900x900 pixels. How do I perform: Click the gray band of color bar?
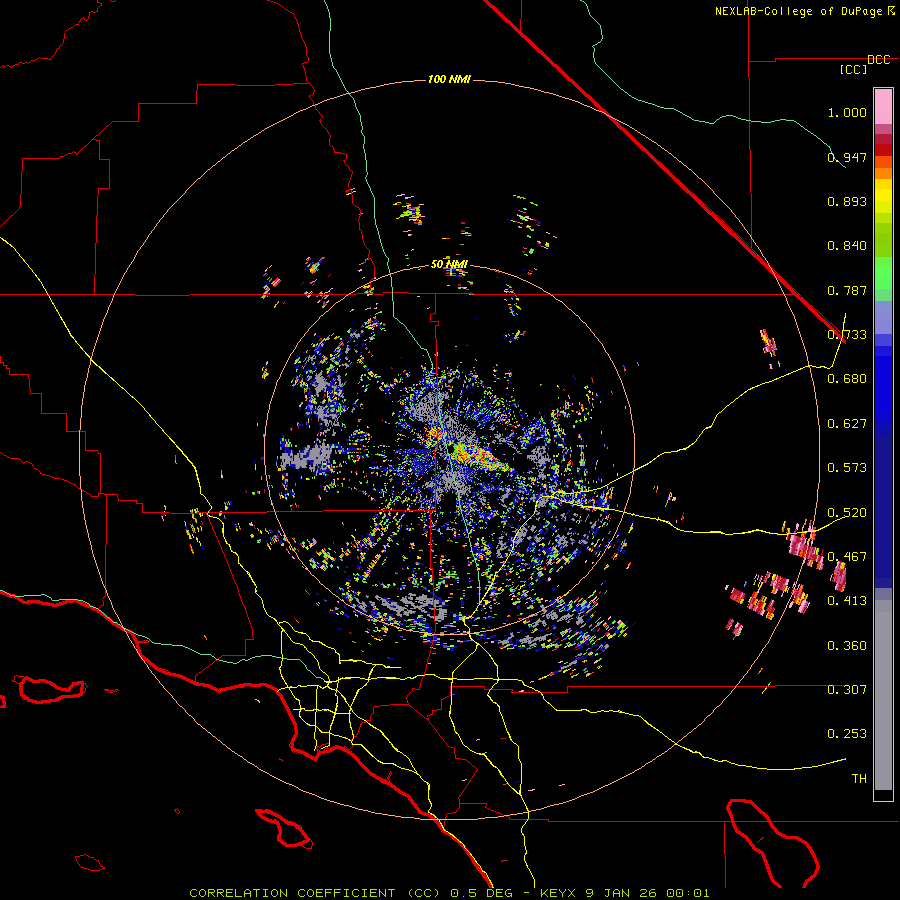coord(883,695)
